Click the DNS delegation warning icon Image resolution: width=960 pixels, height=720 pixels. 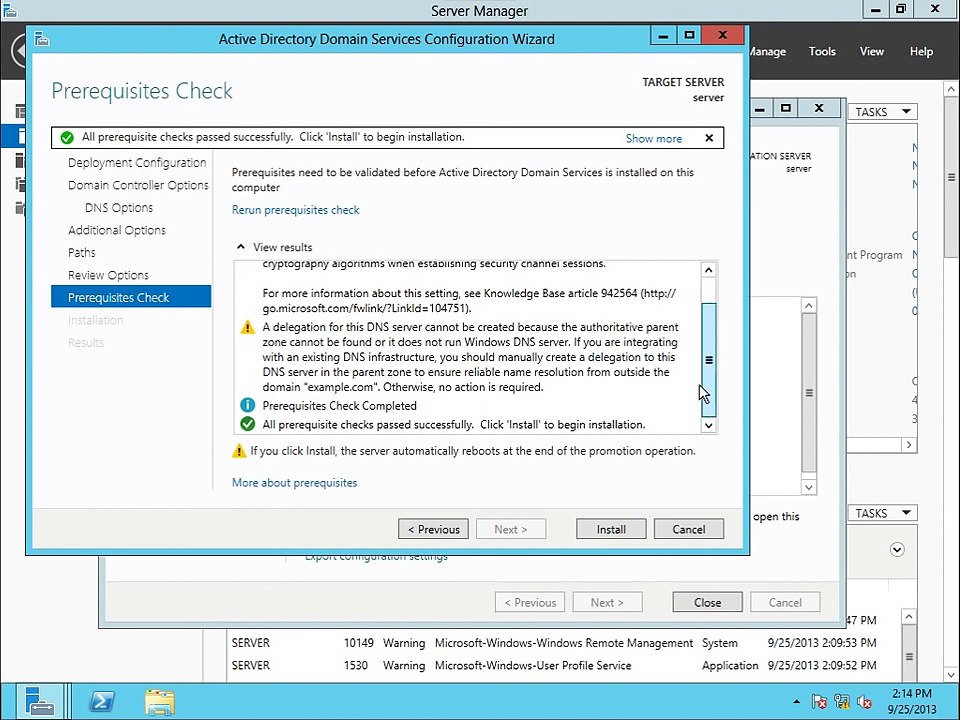coord(247,327)
